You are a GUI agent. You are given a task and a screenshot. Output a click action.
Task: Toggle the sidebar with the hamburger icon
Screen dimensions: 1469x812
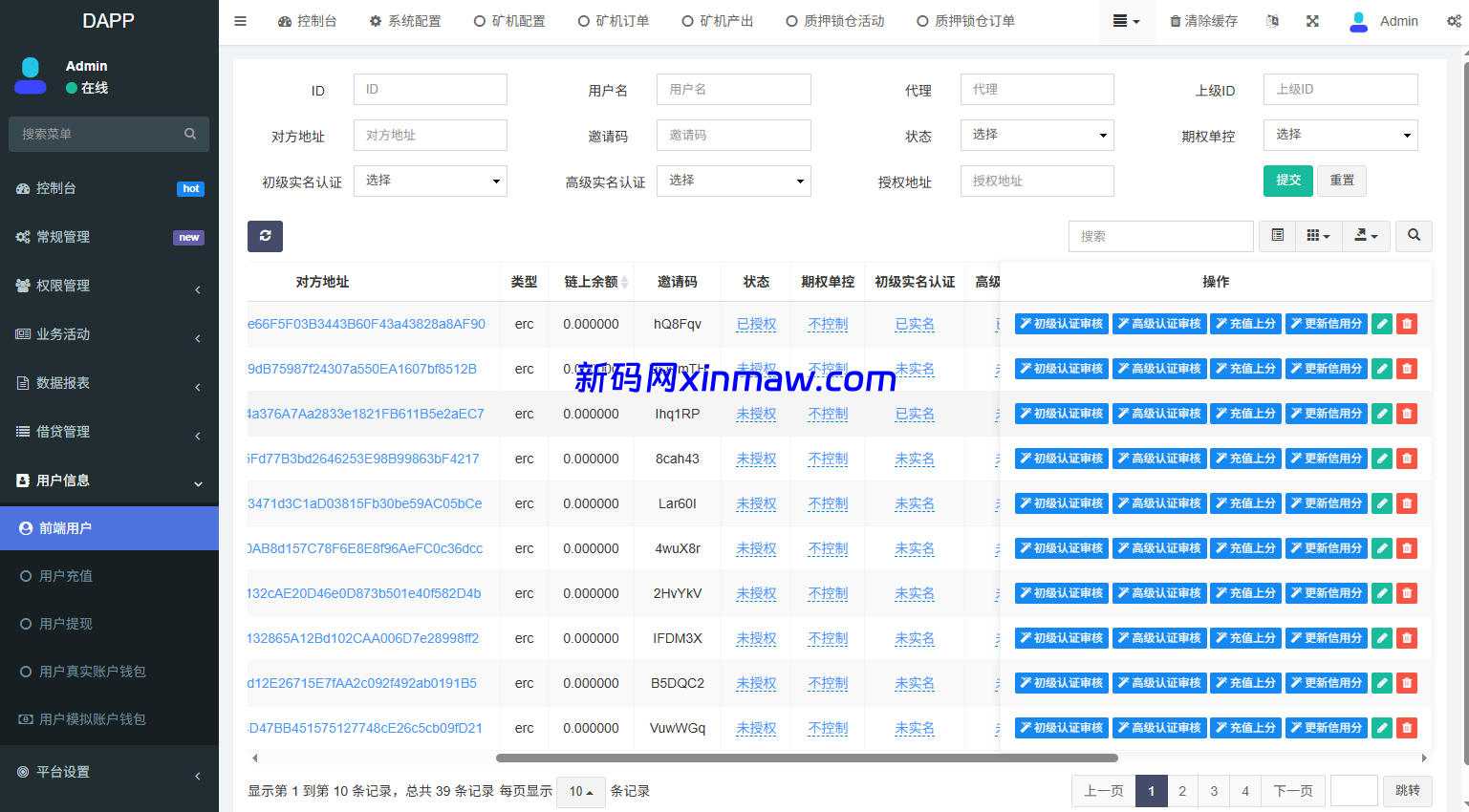(x=240, y=21)
